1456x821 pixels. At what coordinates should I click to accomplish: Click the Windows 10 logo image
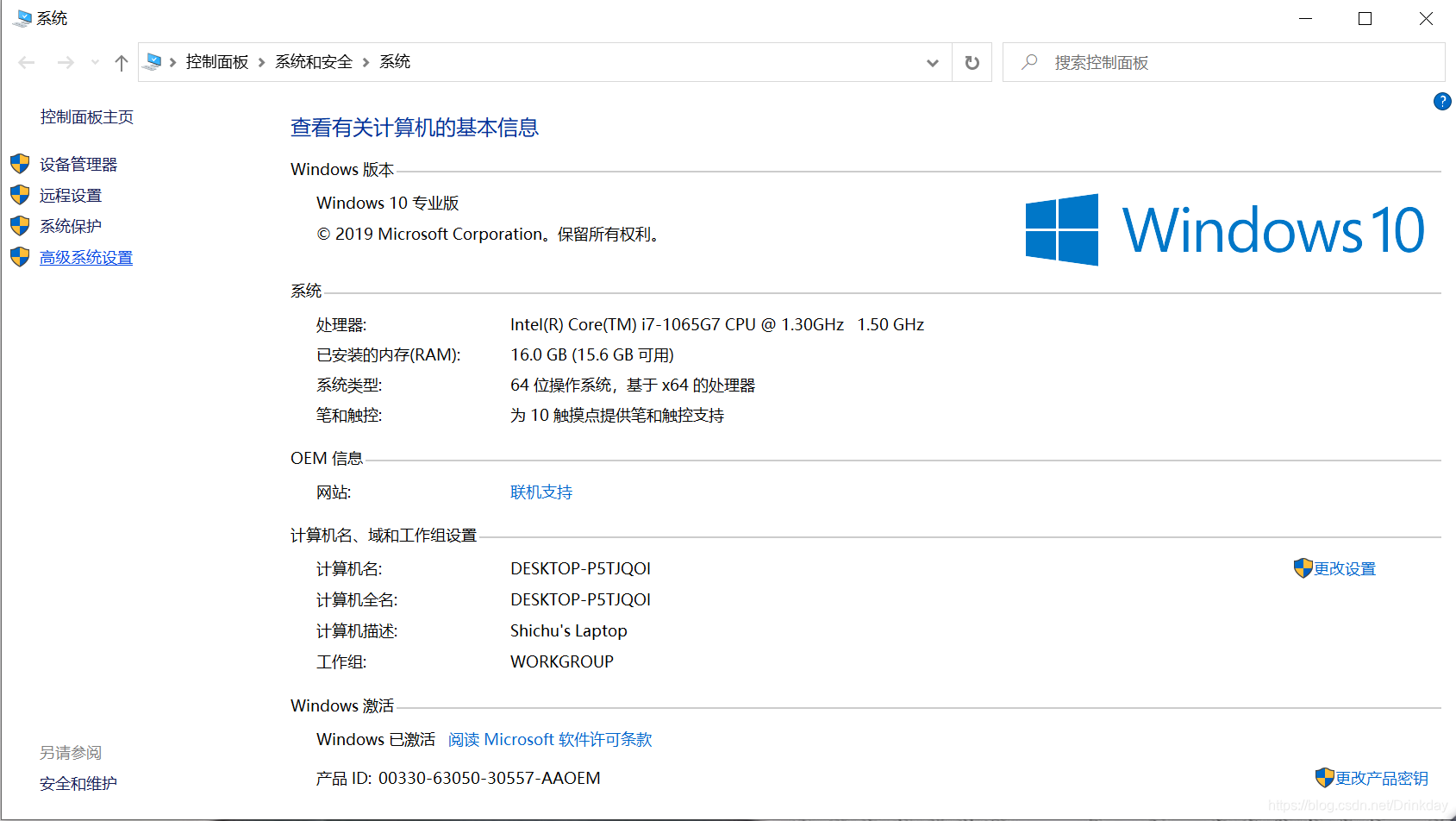coord(1225,229)
